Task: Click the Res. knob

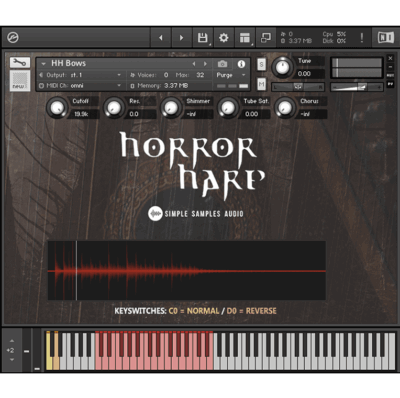Action: click(x=114, y=108)
